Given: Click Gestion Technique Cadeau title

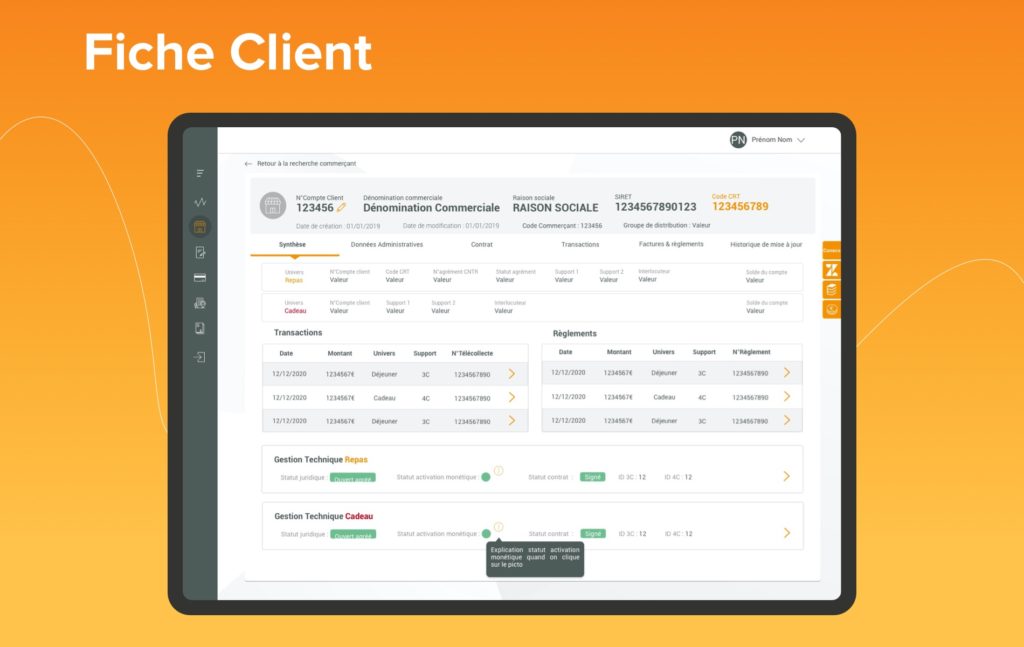Looking at the screenshot, I should [x=323, y=516].
